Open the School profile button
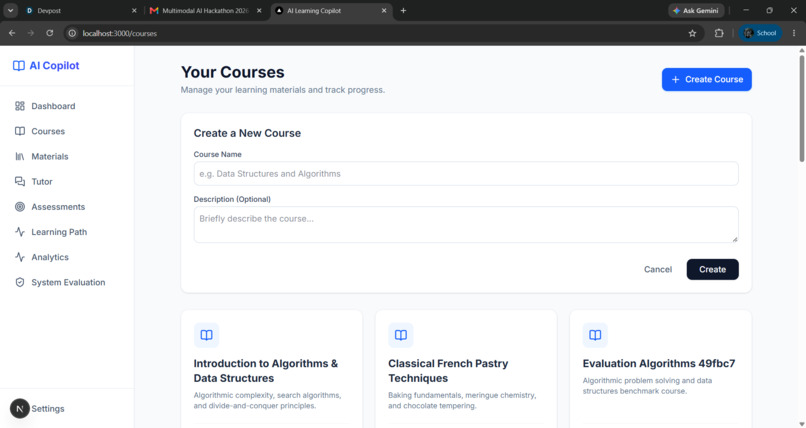 (x=760, y=33)
